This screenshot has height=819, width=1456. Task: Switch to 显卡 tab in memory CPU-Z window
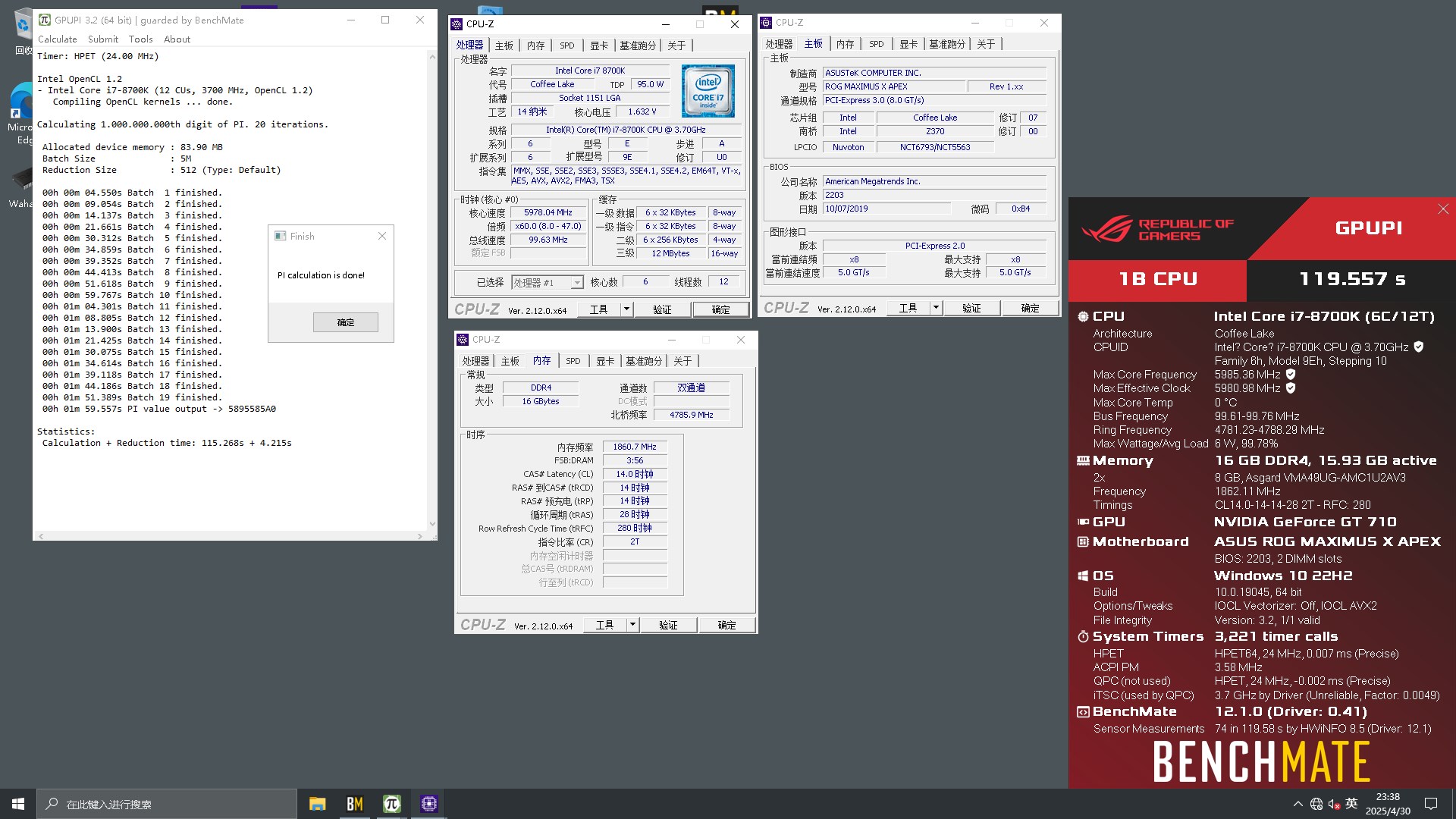tap(605, 361)
